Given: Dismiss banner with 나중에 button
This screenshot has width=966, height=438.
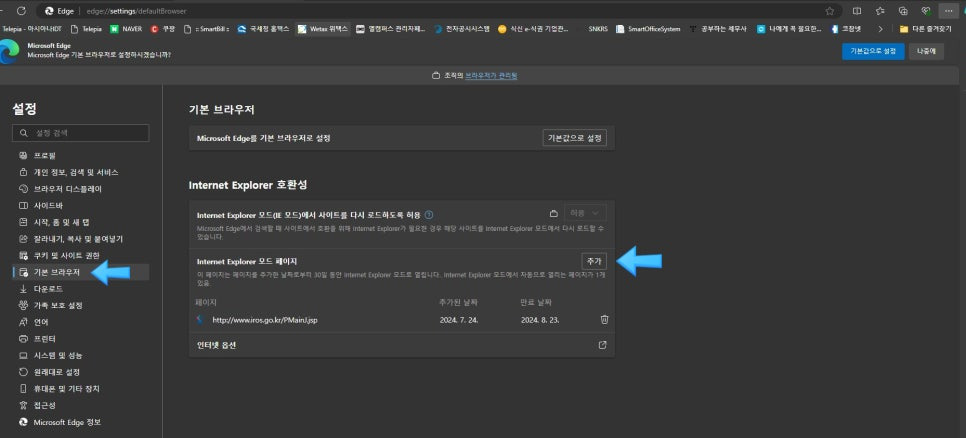Looking at the screenshot, I should [x=927, y=52].
